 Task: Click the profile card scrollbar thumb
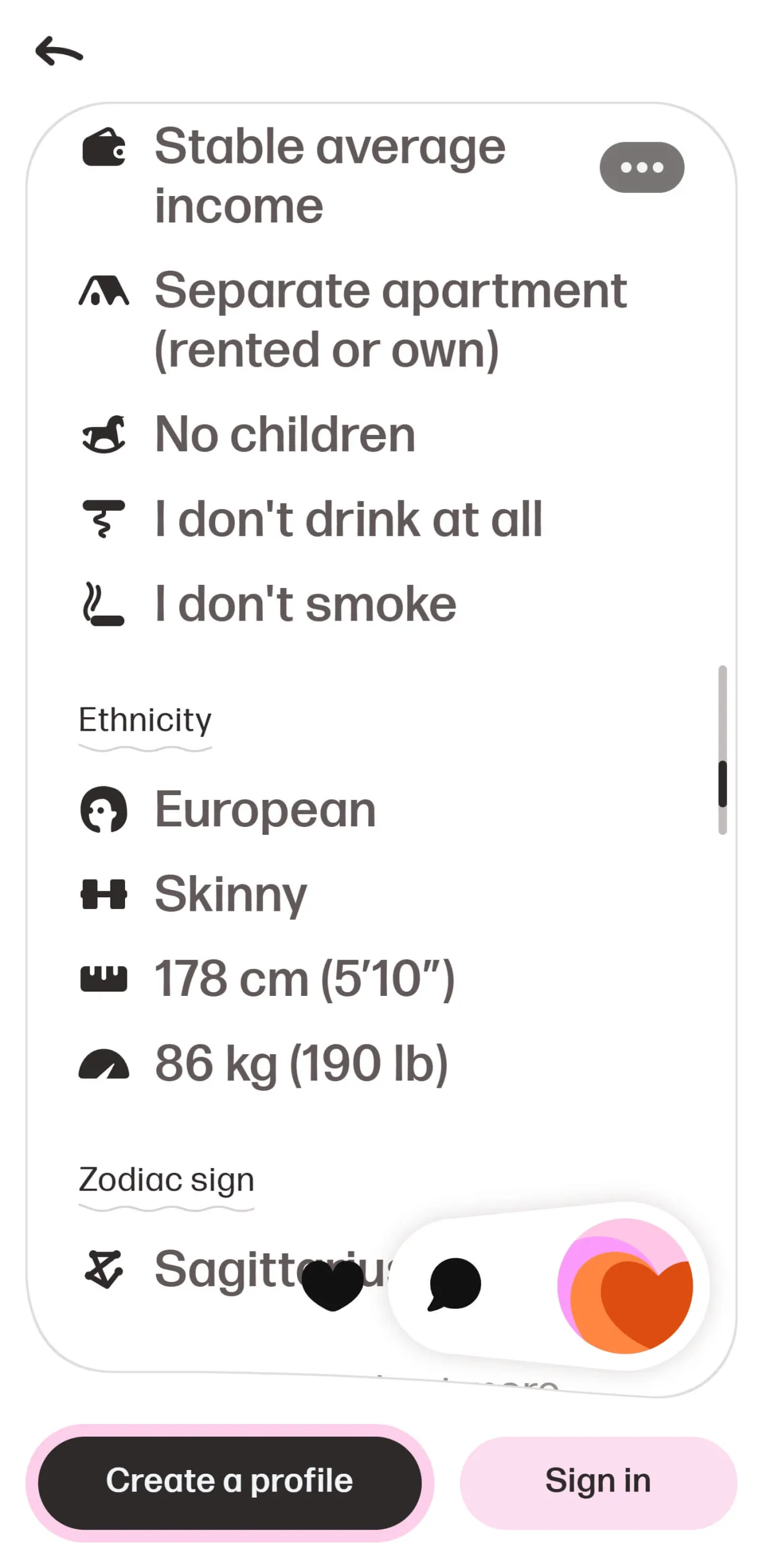pos(722,784)
